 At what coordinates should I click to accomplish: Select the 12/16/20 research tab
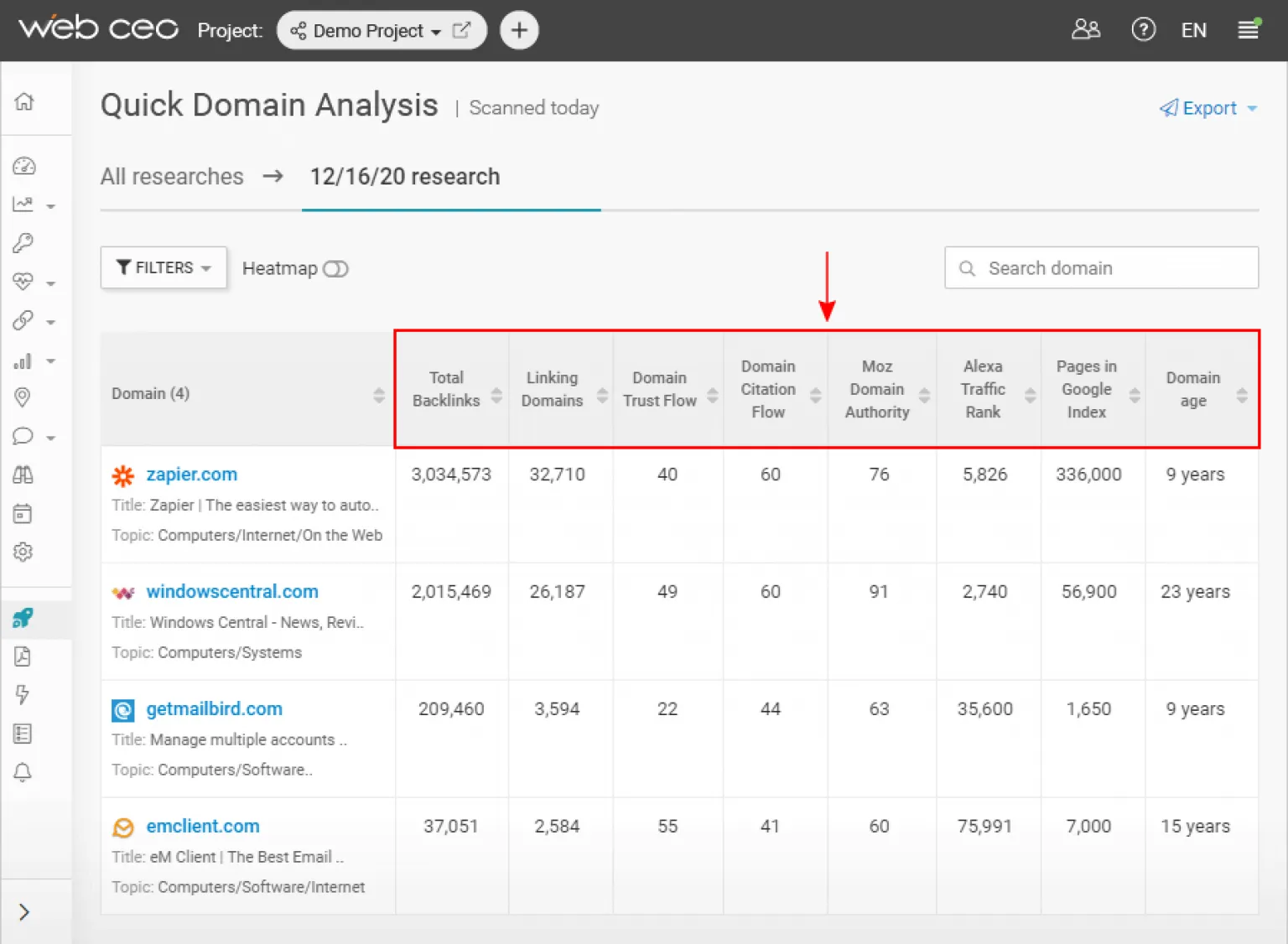405,177
